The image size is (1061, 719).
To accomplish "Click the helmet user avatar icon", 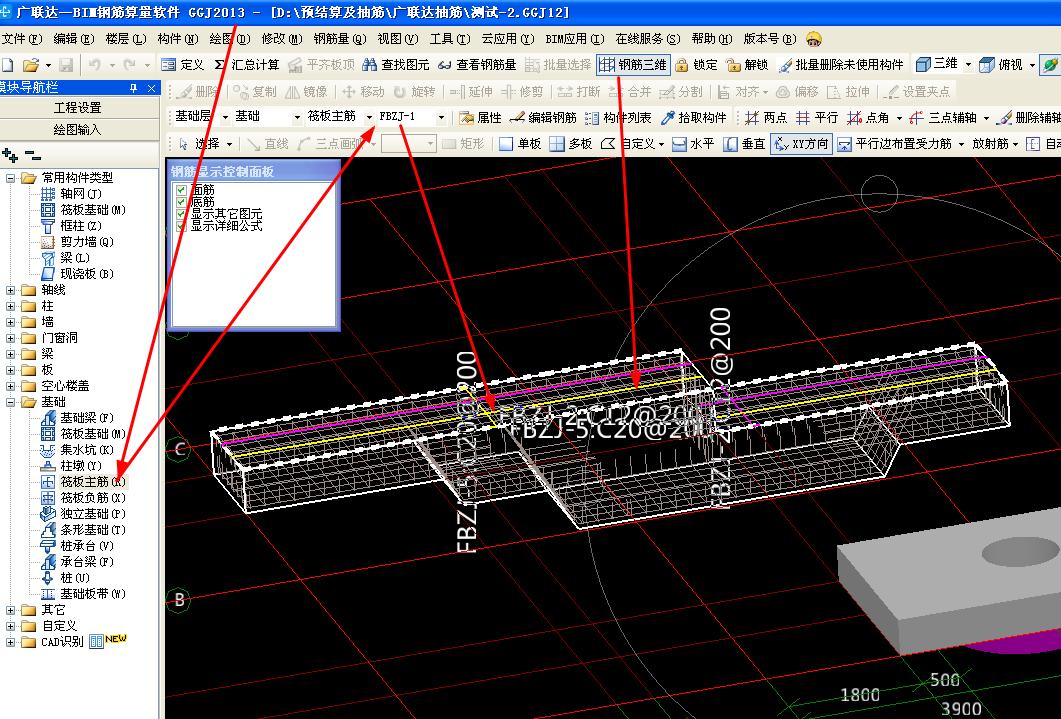I will [814, 39].
